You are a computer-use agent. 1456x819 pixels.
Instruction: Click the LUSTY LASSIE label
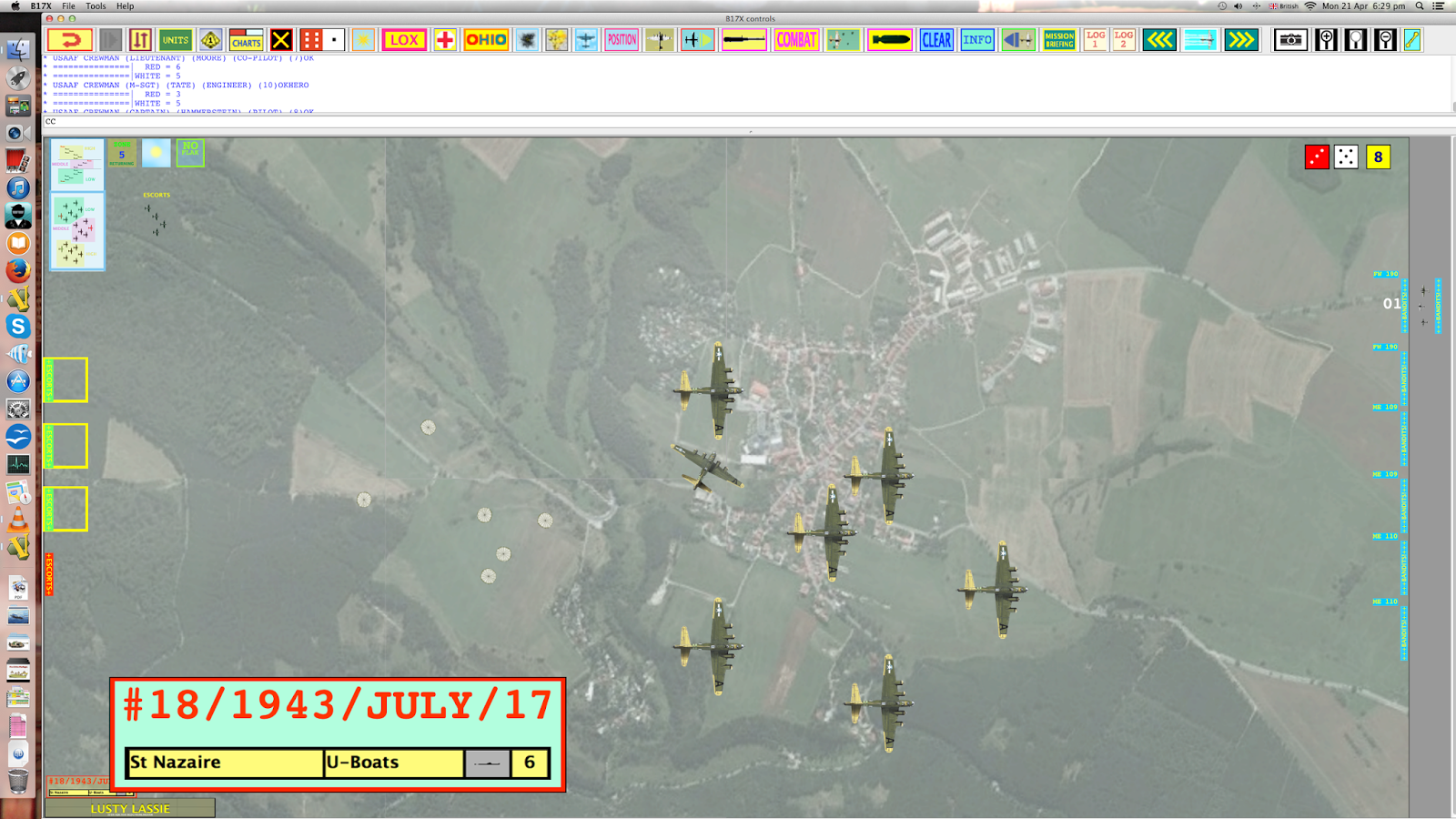tap(130, 808)
